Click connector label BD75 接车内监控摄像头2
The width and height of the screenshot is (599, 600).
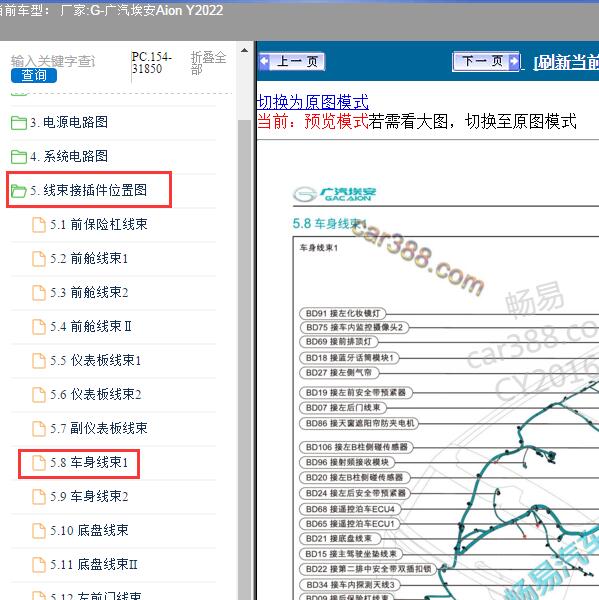point(354,327)
